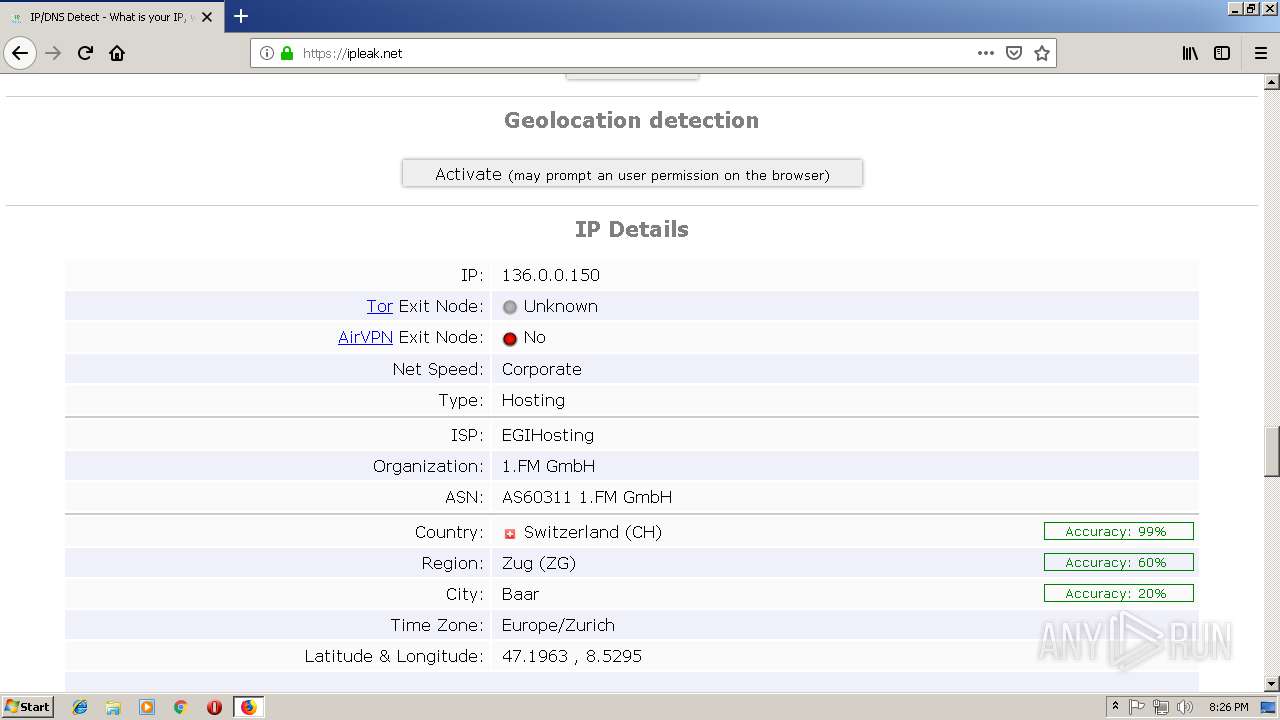Image resolution: width=1280 pixels, height=720 pixels.
Task: Open the AirVPN link
Action: click(365, 337)
